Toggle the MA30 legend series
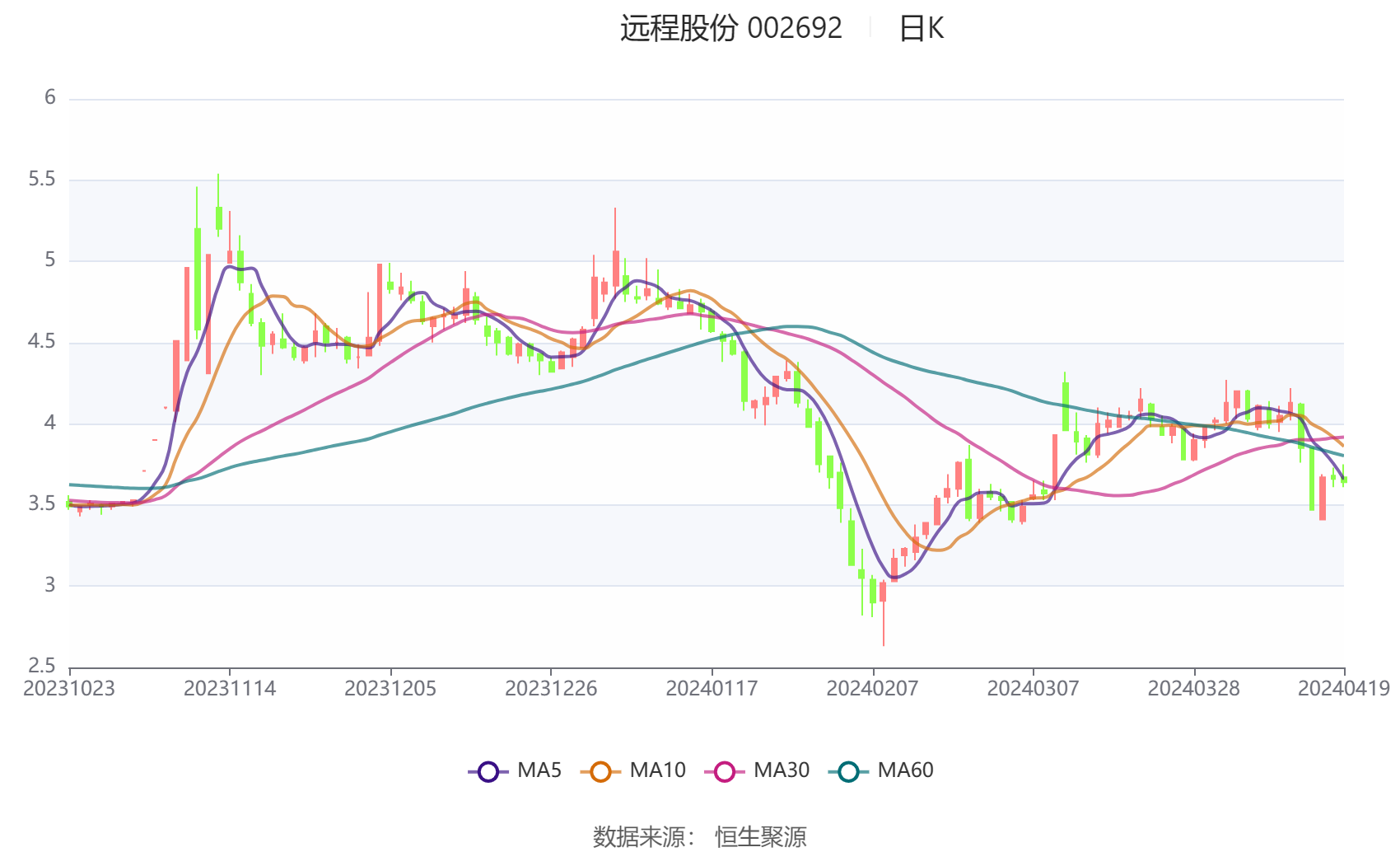The height and width of the screenshot is (852, 1400). tap(757, 771)
